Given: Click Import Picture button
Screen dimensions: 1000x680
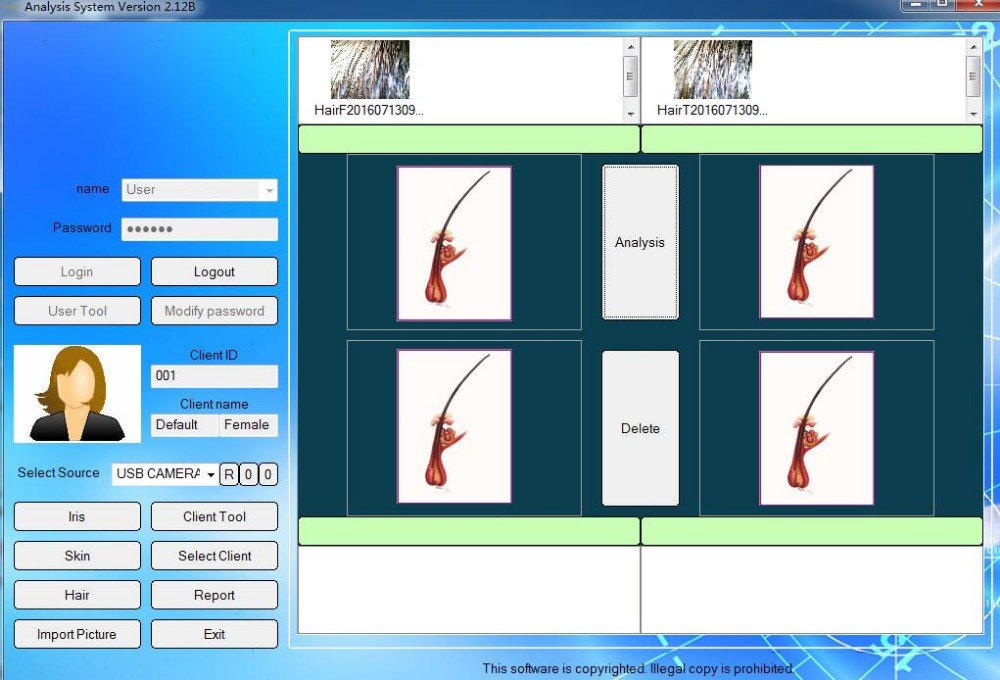Looking at the screenshot, I should (x=77, y=634).
